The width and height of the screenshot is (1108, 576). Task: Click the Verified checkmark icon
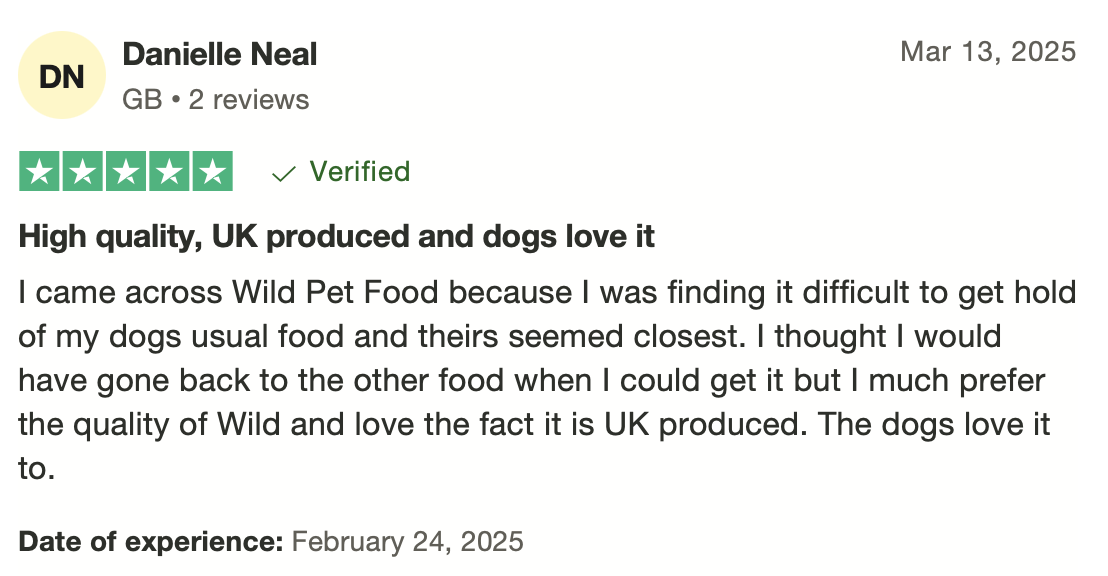click(283, 173)
